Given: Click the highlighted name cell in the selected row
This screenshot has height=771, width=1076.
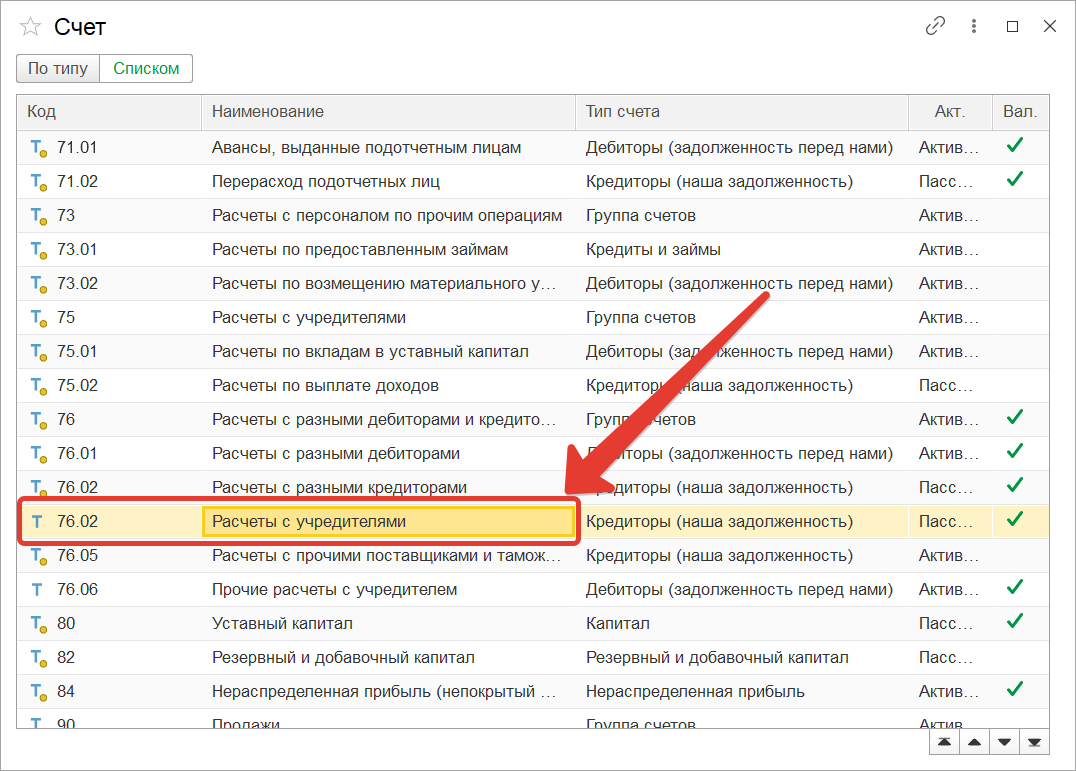Looking at the screenshot, I should (x=388, y=522).
